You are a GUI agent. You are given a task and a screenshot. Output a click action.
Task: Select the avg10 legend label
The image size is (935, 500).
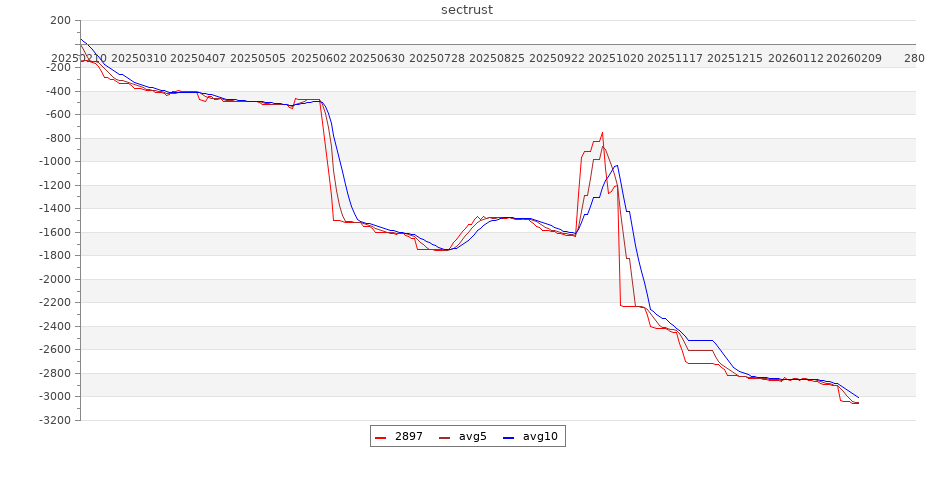[540, 437]
